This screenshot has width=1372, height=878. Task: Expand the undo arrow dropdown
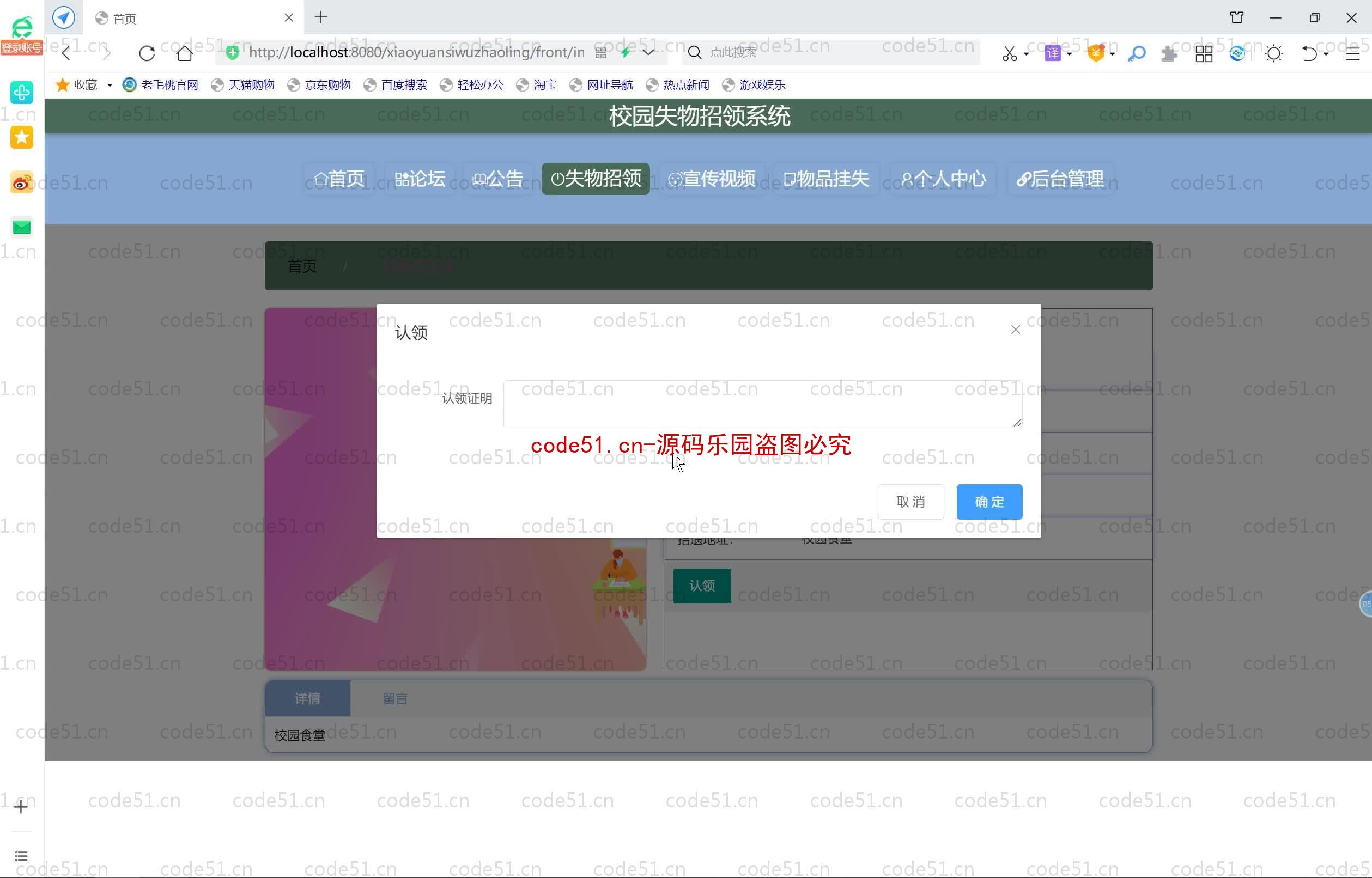click(x=1326, y=53)
